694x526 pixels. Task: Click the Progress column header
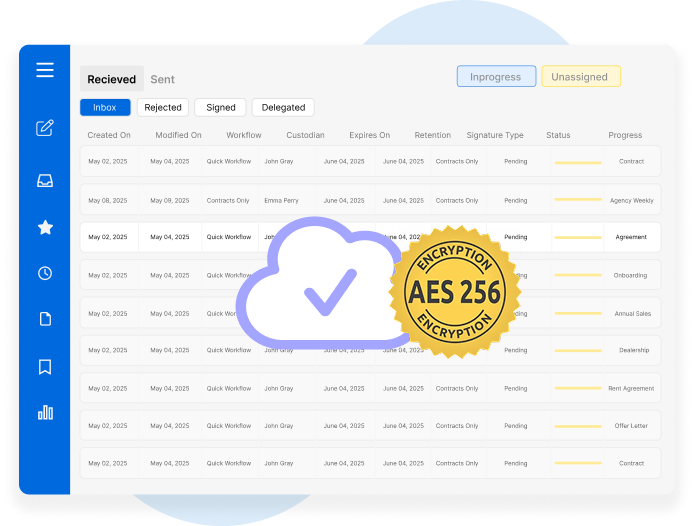(x=625, y=135)
